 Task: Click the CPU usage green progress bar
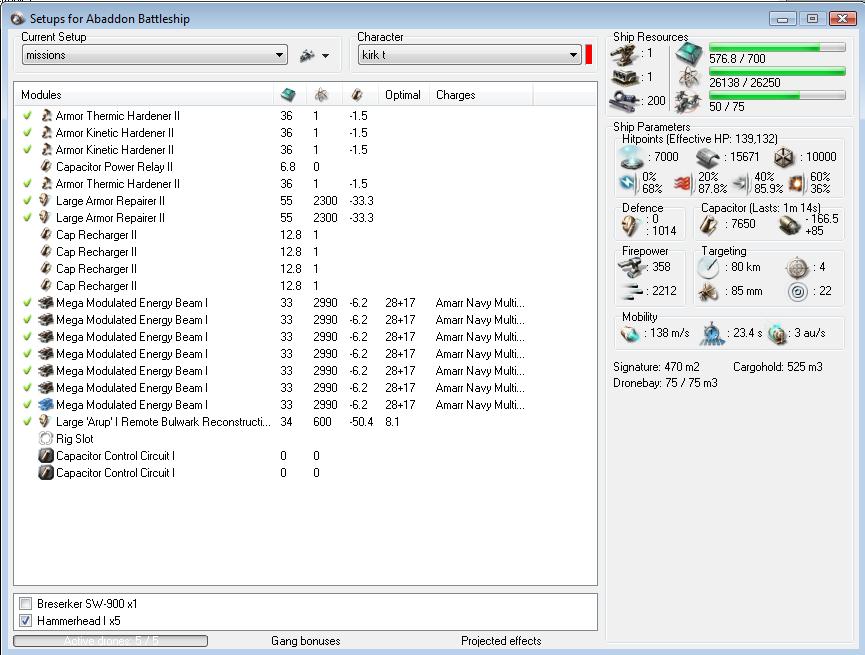(x=777, y=47)
